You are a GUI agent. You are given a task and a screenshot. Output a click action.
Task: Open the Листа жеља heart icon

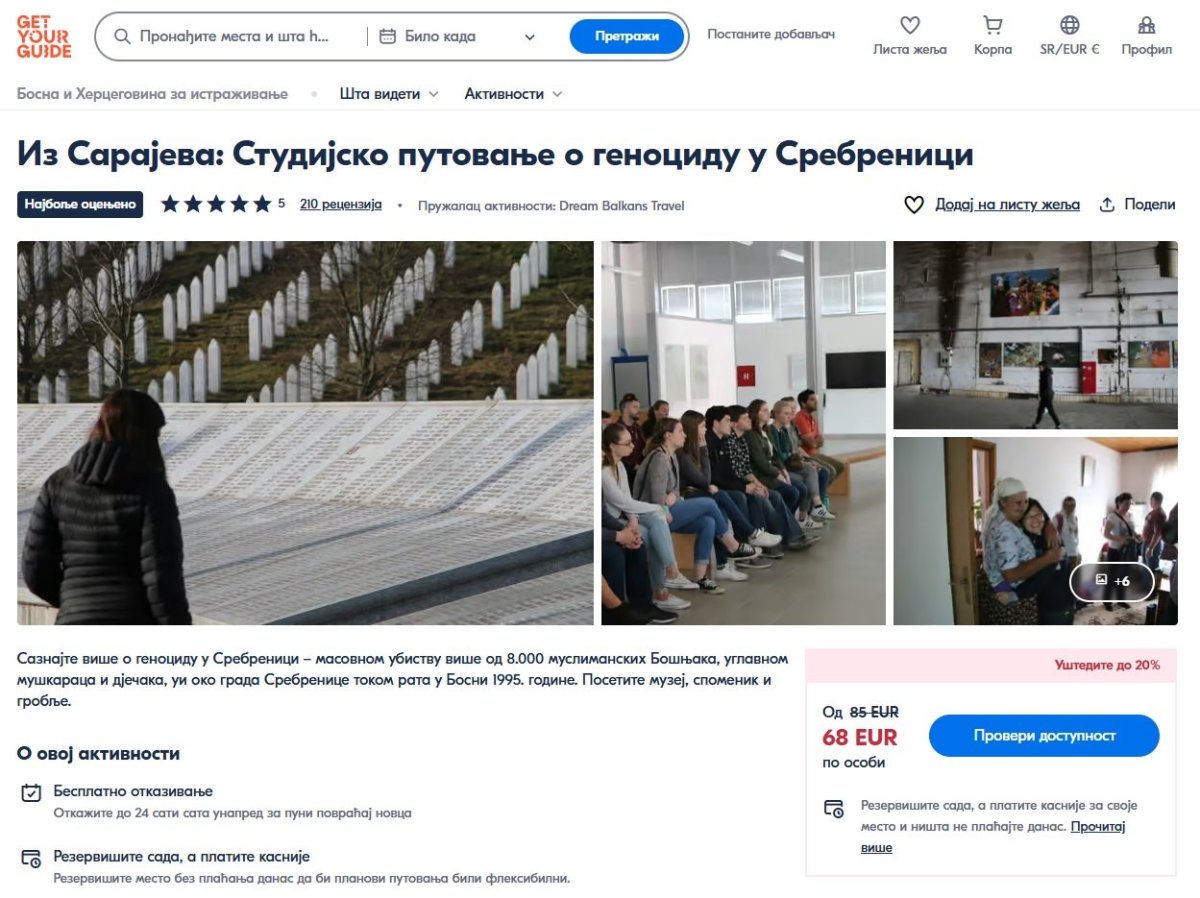[x=909, y=25]
